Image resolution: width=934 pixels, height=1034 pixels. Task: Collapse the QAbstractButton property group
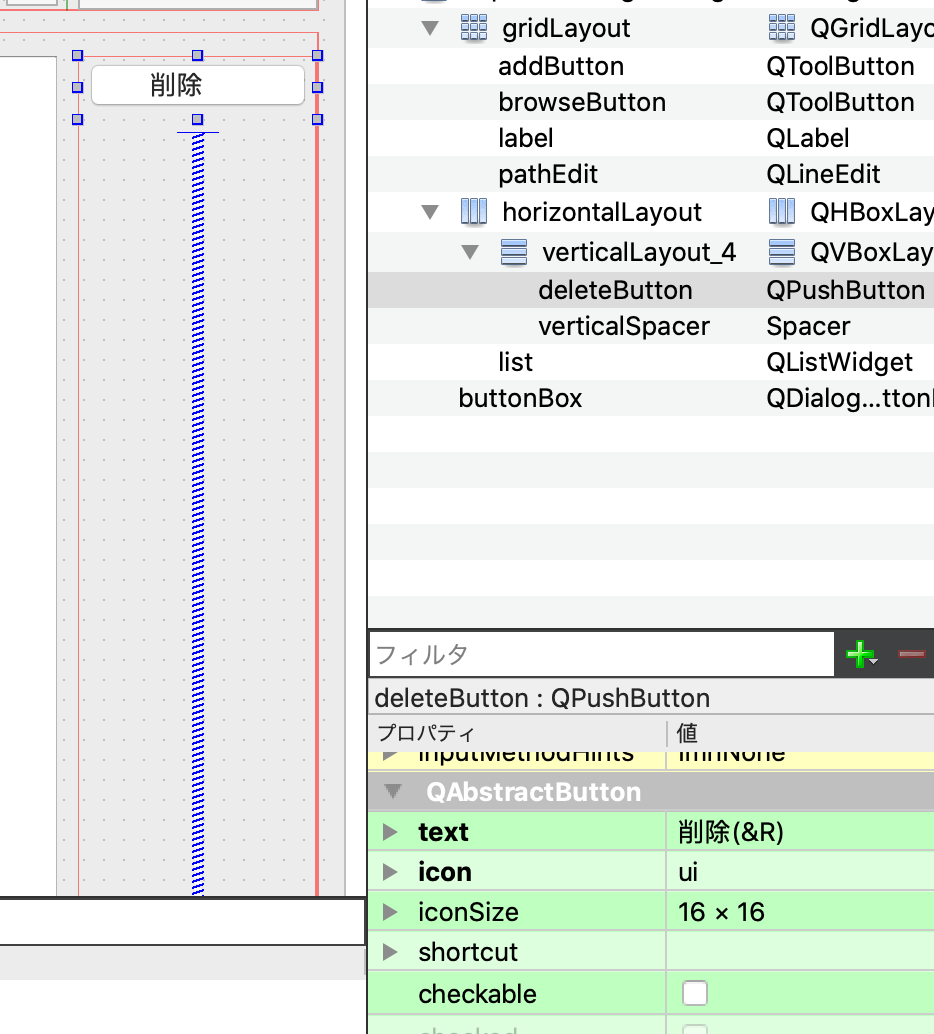coord(394,792)
